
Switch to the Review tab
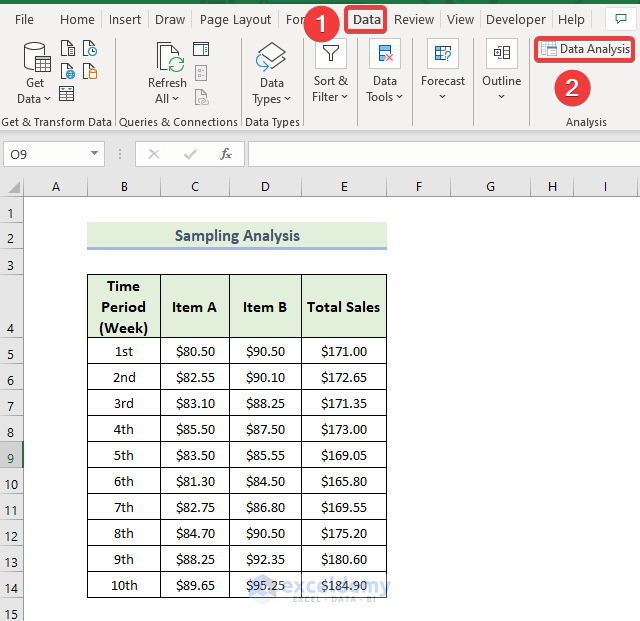pyautogui.click(x=414, y=19)
